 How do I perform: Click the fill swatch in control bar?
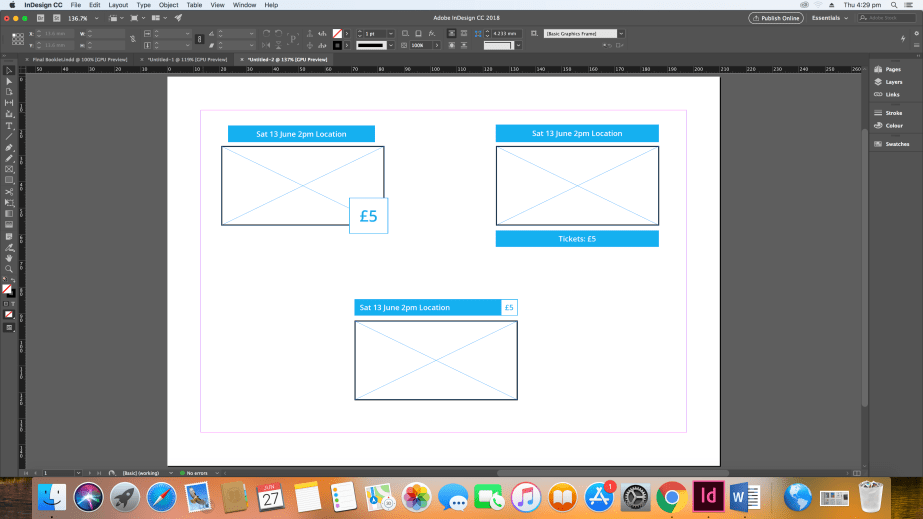(337, 34)
